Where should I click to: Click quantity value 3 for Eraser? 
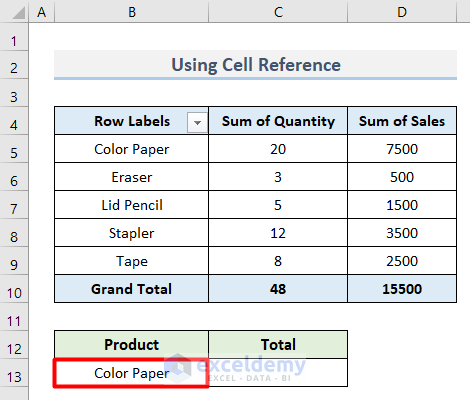278,177
